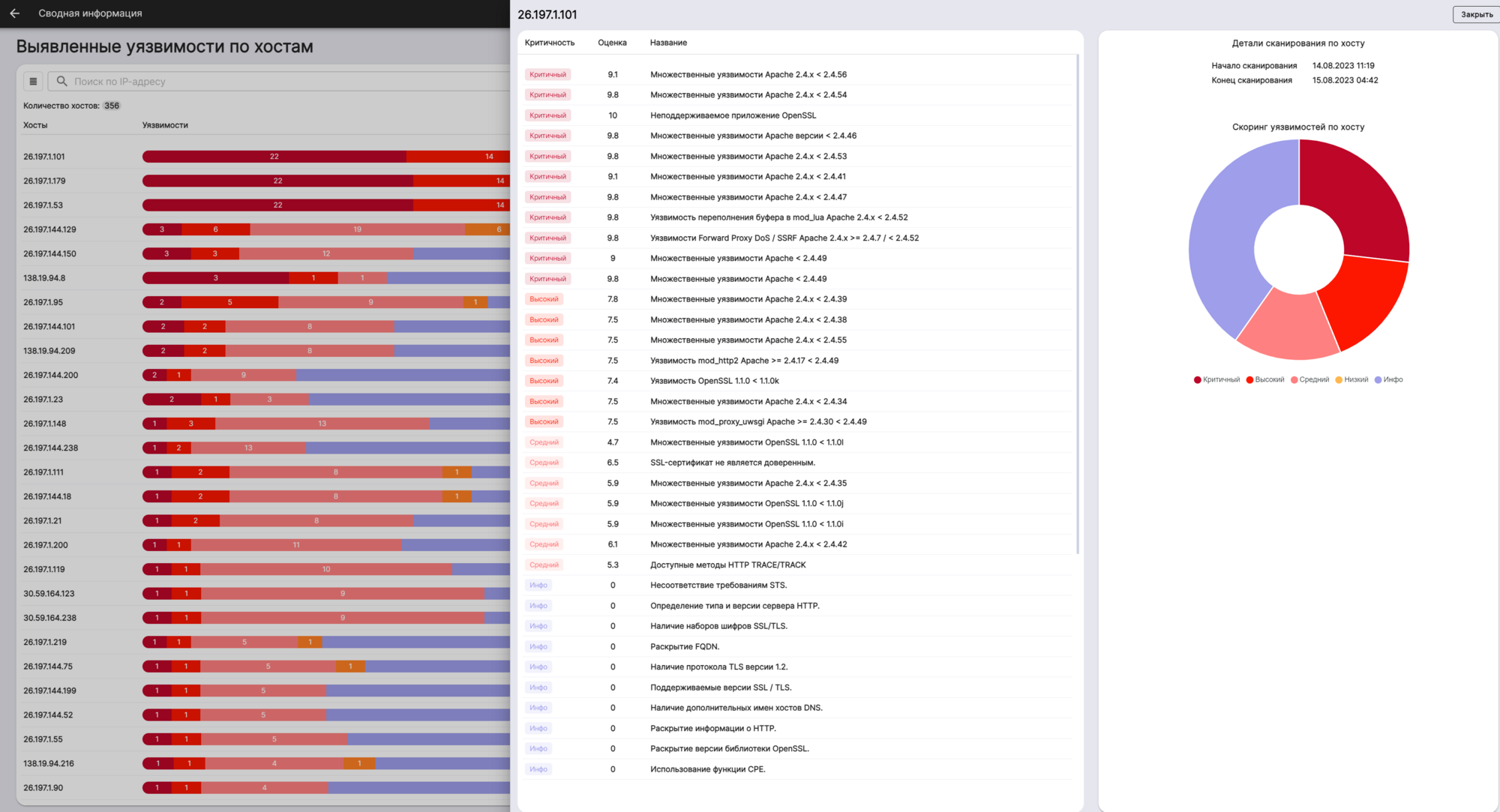
Task: Sort by Критичность column header
Action: click(550, 43)
